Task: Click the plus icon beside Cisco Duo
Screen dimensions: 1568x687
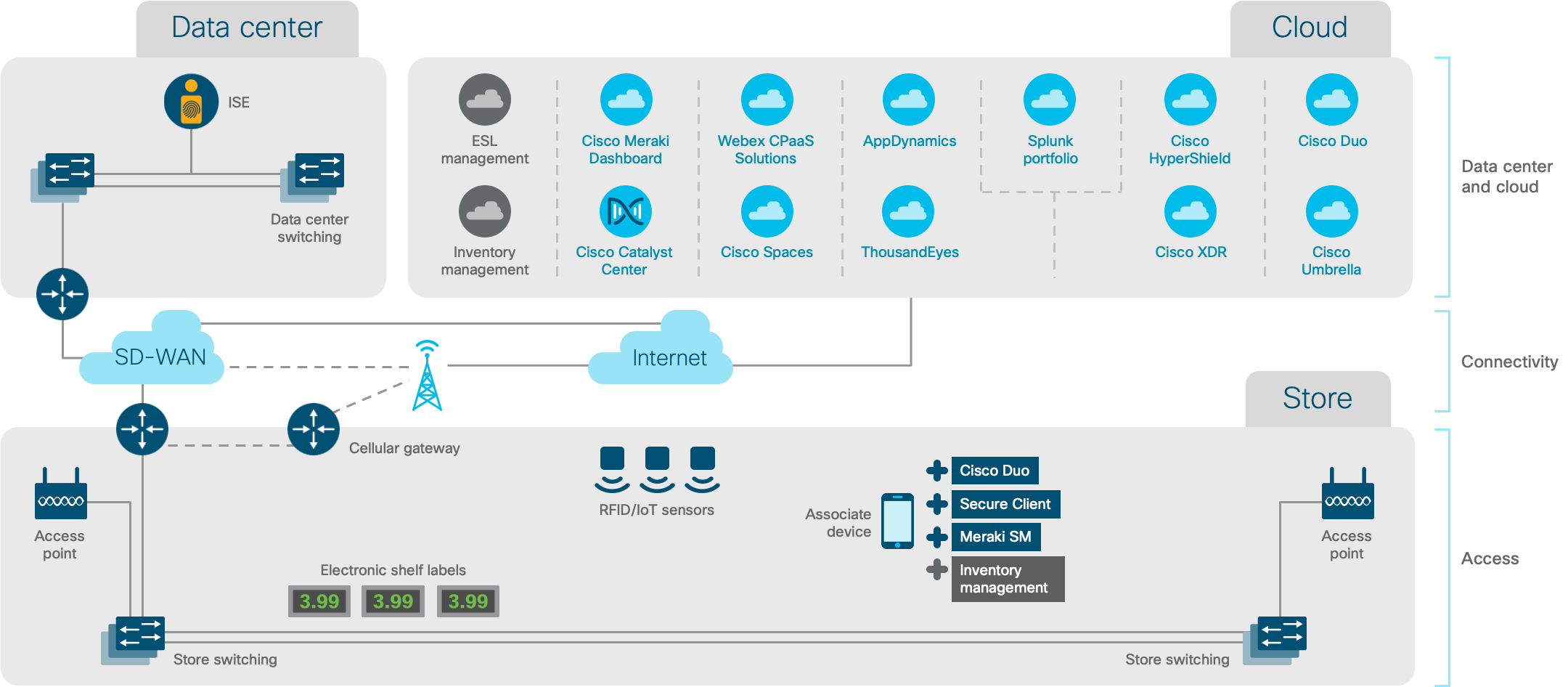Action: [937, 471]
